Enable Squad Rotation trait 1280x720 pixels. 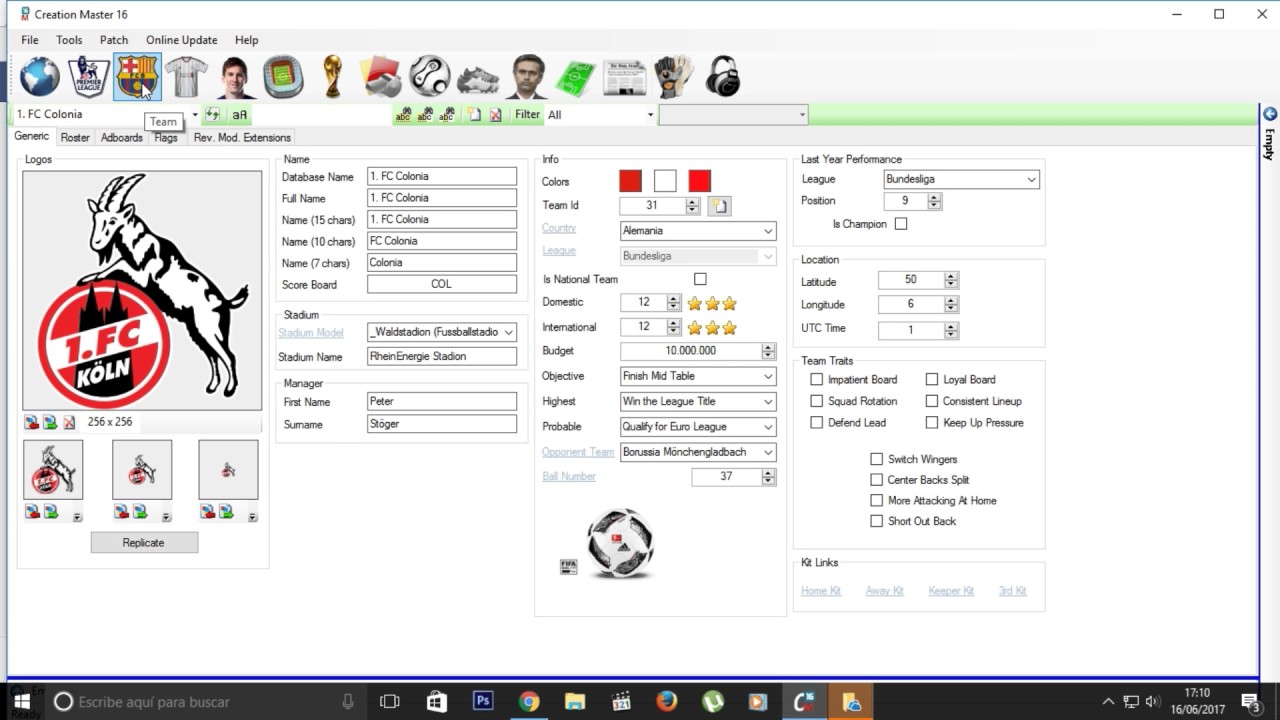pos(817,401)
